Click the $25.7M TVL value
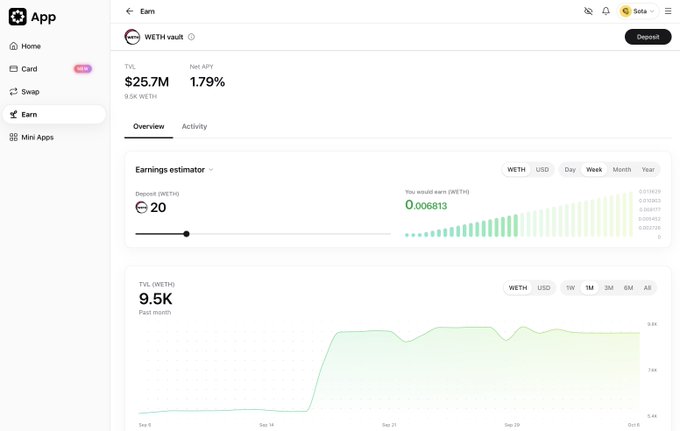Screen dimensions: 680x431 (147, 82)
